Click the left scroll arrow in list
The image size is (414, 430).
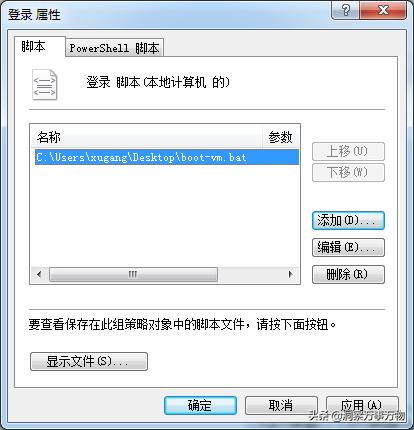tap(39, 274)
